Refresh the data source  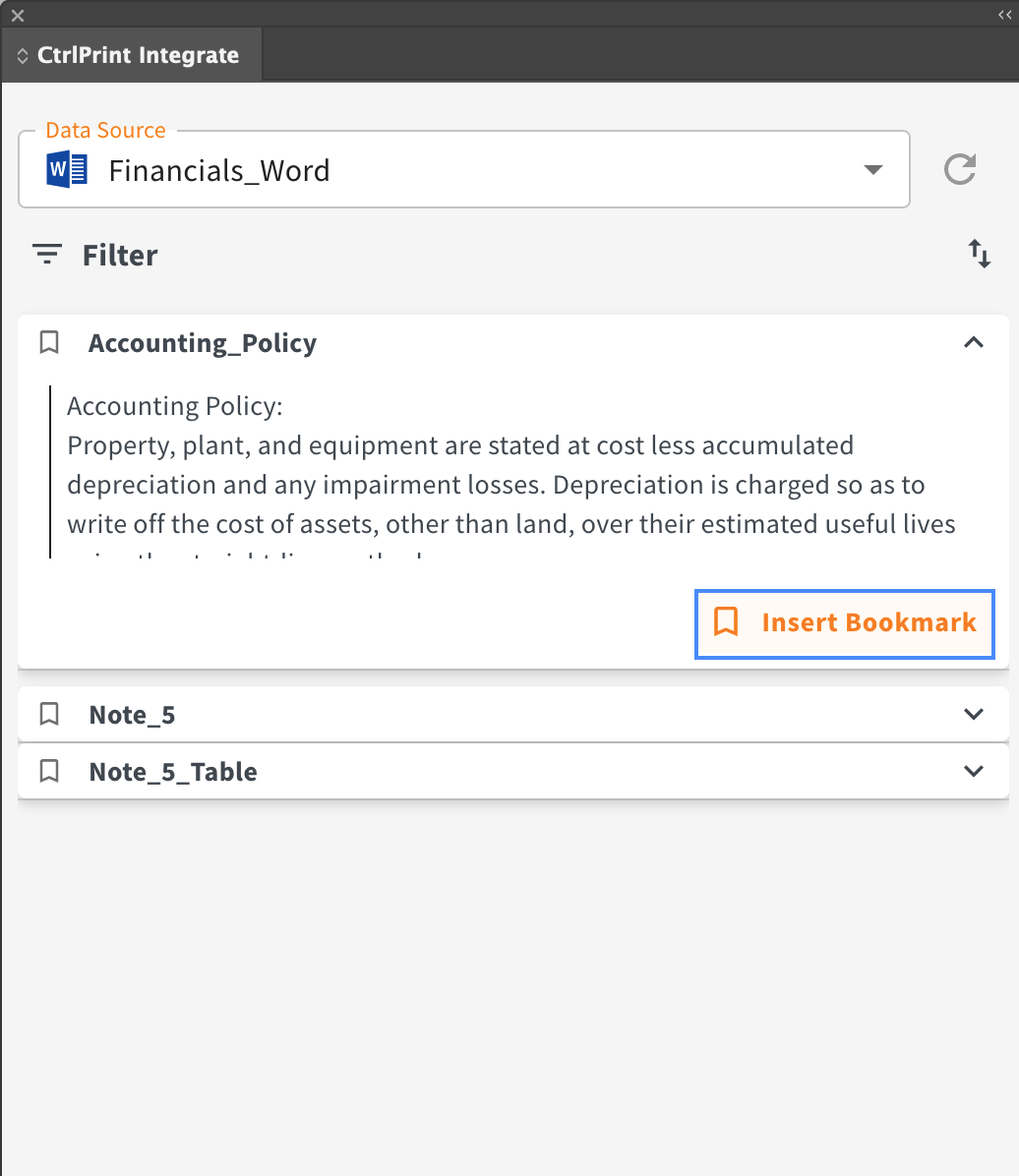point(960,169)
